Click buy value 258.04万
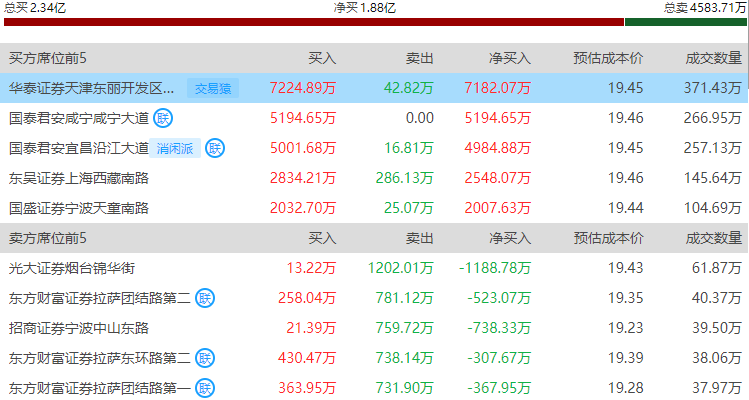 (x=307, y=298)
